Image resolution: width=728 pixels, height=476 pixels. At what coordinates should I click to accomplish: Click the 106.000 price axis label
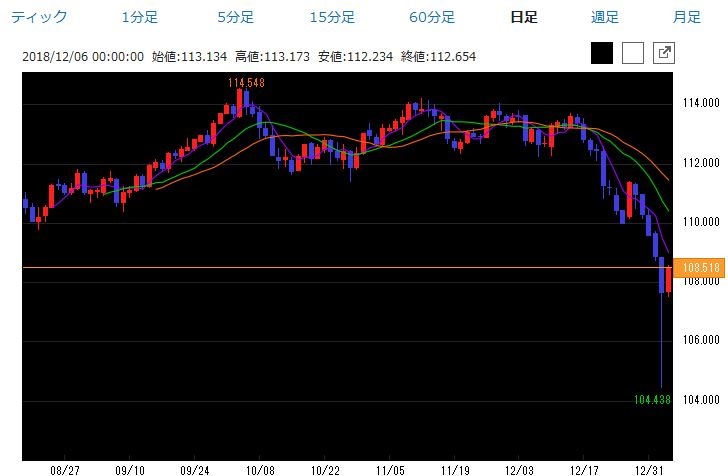pyautogui.click(x=701, y=340)
